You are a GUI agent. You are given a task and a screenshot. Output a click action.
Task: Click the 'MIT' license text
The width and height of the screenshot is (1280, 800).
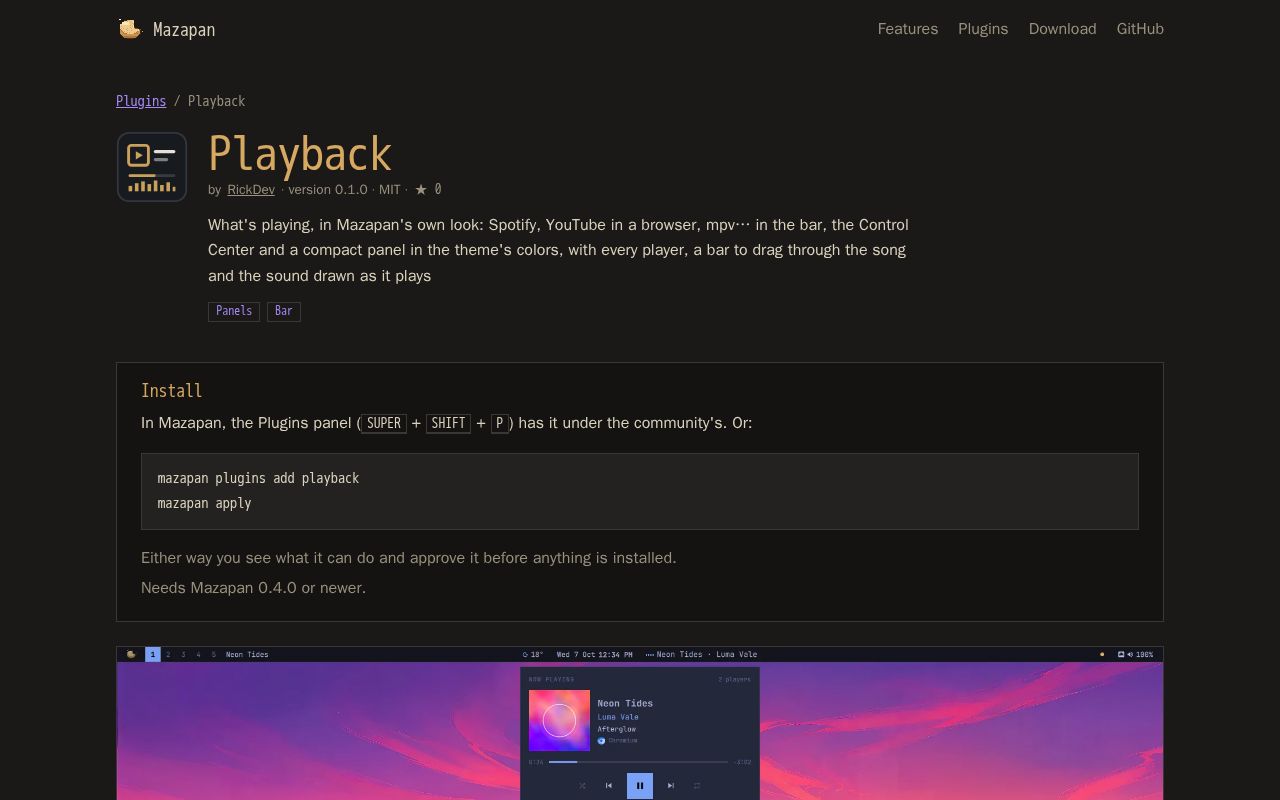[x=390, y=189]
